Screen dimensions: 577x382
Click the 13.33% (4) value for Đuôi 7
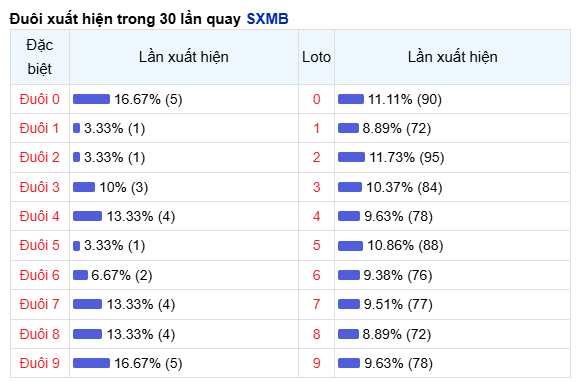pos(141,305)
